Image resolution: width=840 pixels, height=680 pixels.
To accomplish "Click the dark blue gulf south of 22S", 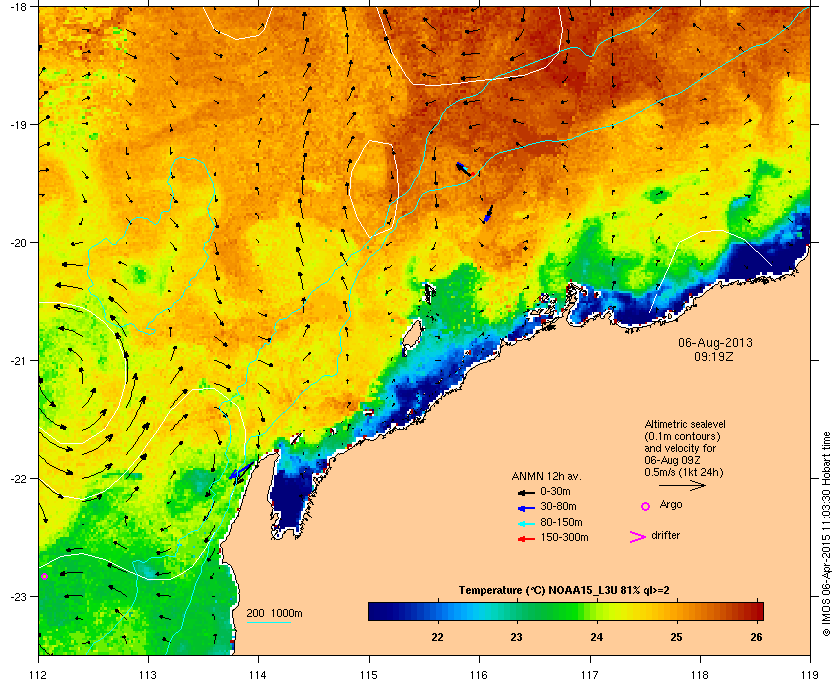I will (x=291, y=498).
